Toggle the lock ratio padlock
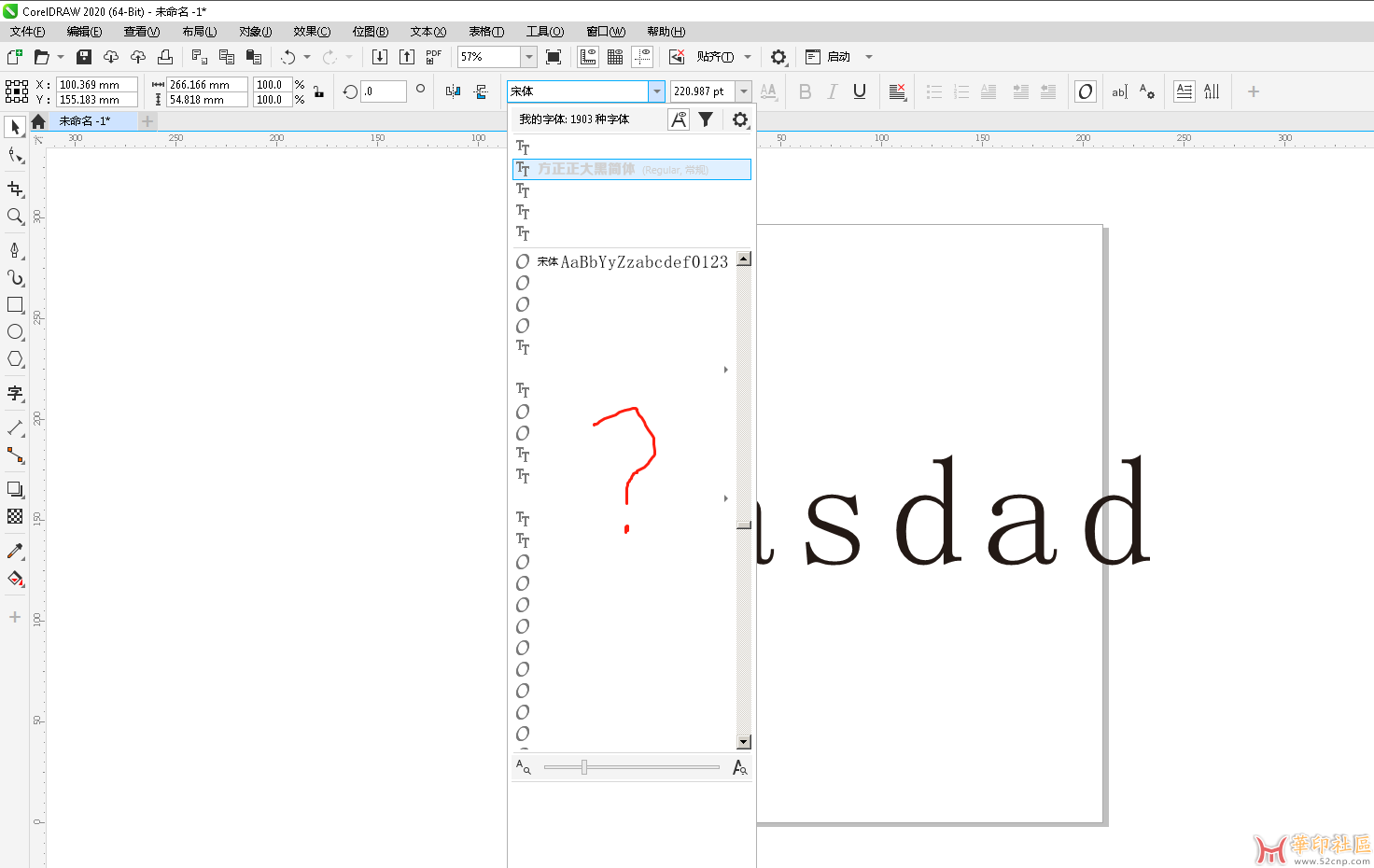1374x868 pixels. [x=318, y=91]
